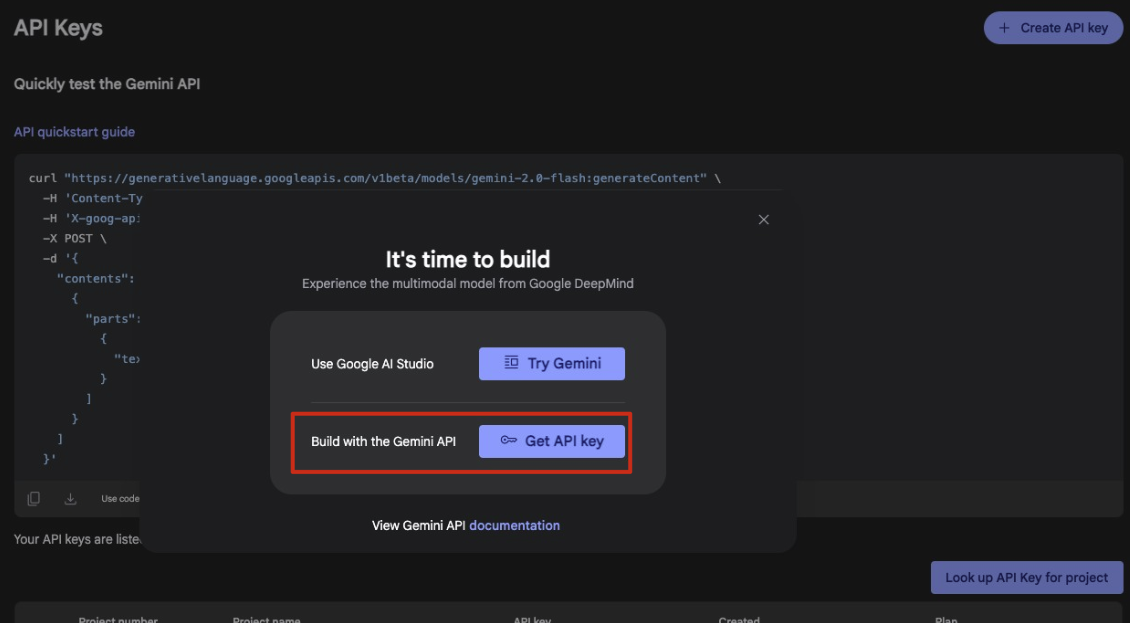
Task: Click 'Use Google AI Studio' label
Action: [372, 364]
